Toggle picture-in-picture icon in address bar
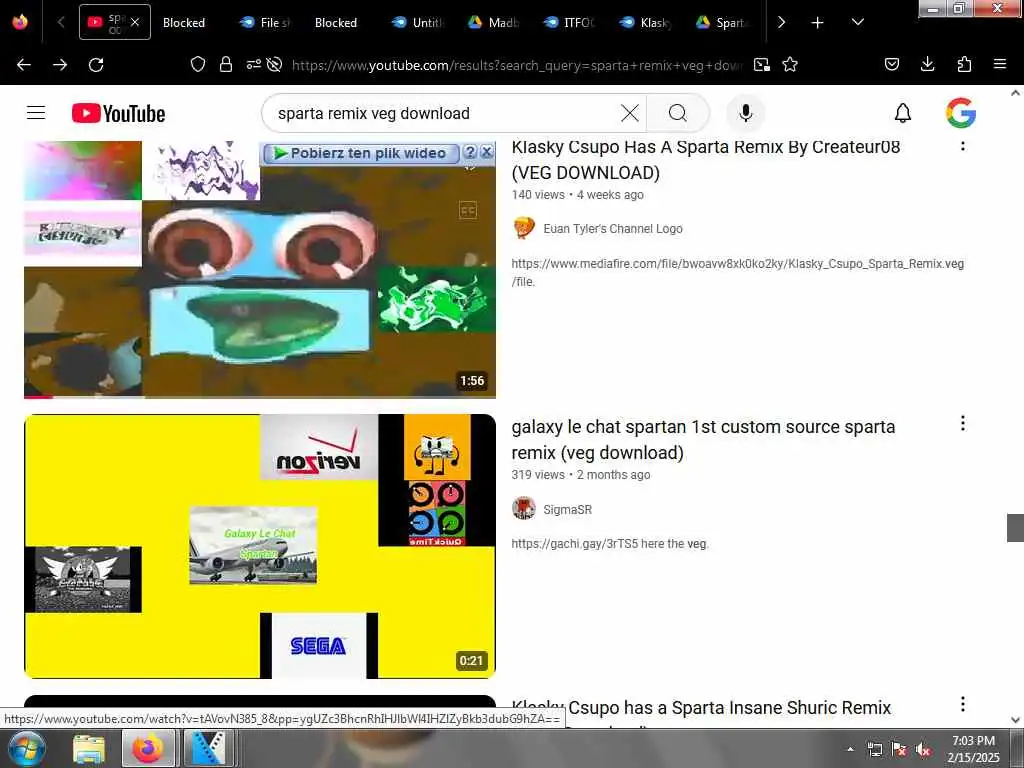The width and height of the screenshot is (1024, 768). click(x=761, y=65)
